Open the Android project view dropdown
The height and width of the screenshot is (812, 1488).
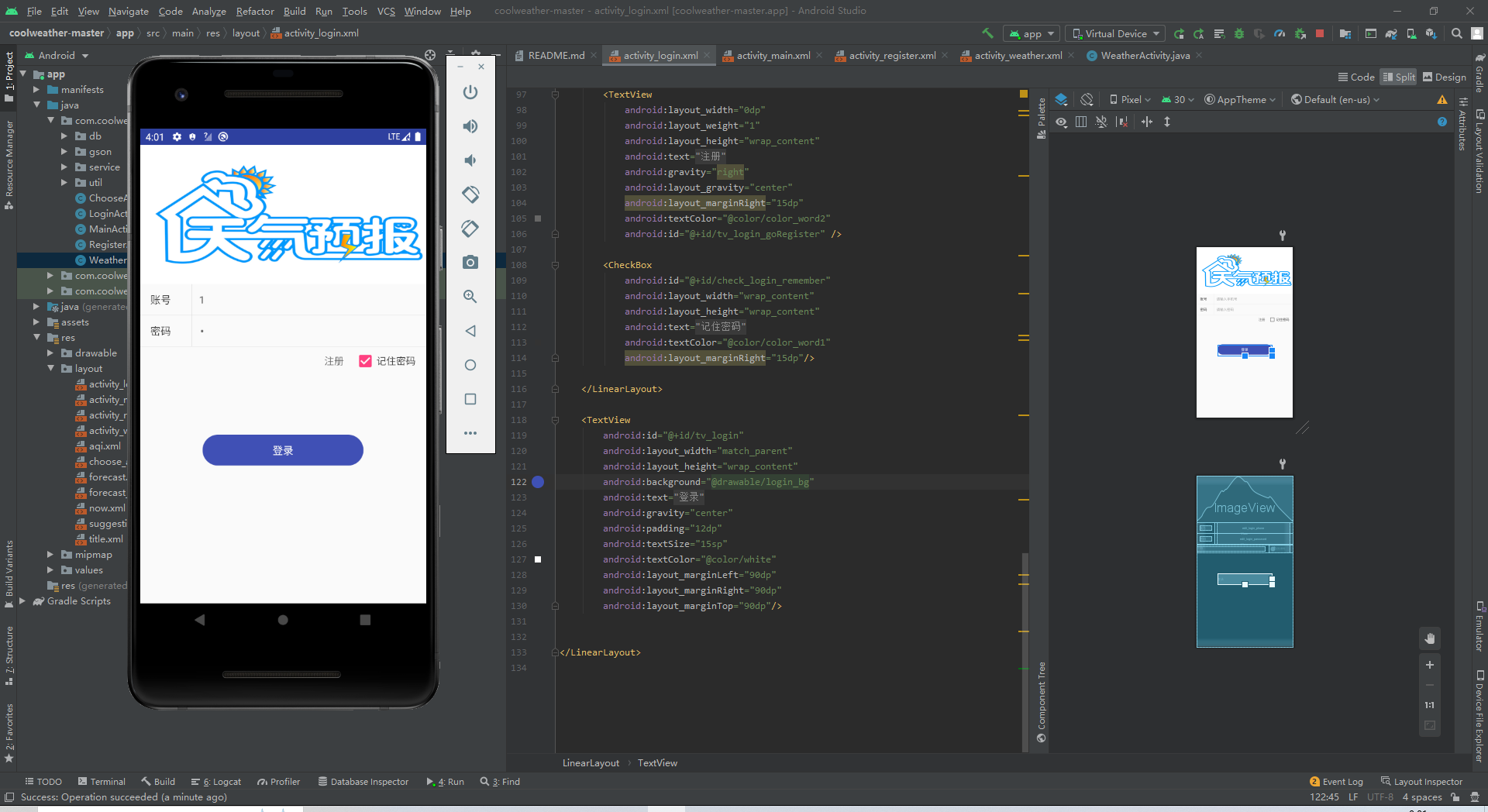[57, 56]
